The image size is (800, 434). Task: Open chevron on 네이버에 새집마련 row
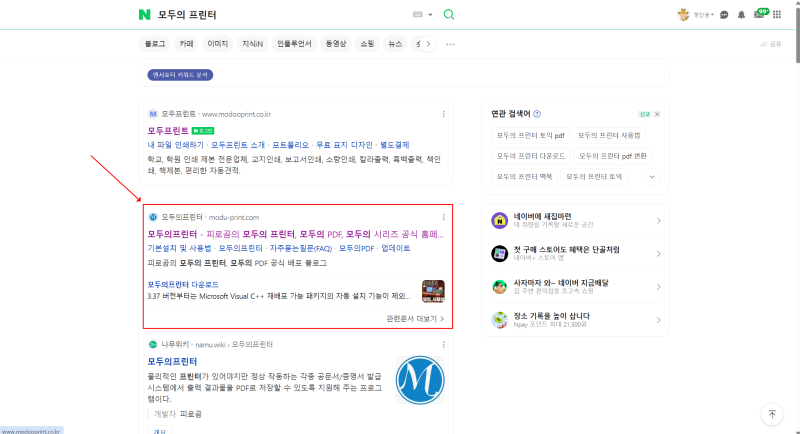point(659,221)
